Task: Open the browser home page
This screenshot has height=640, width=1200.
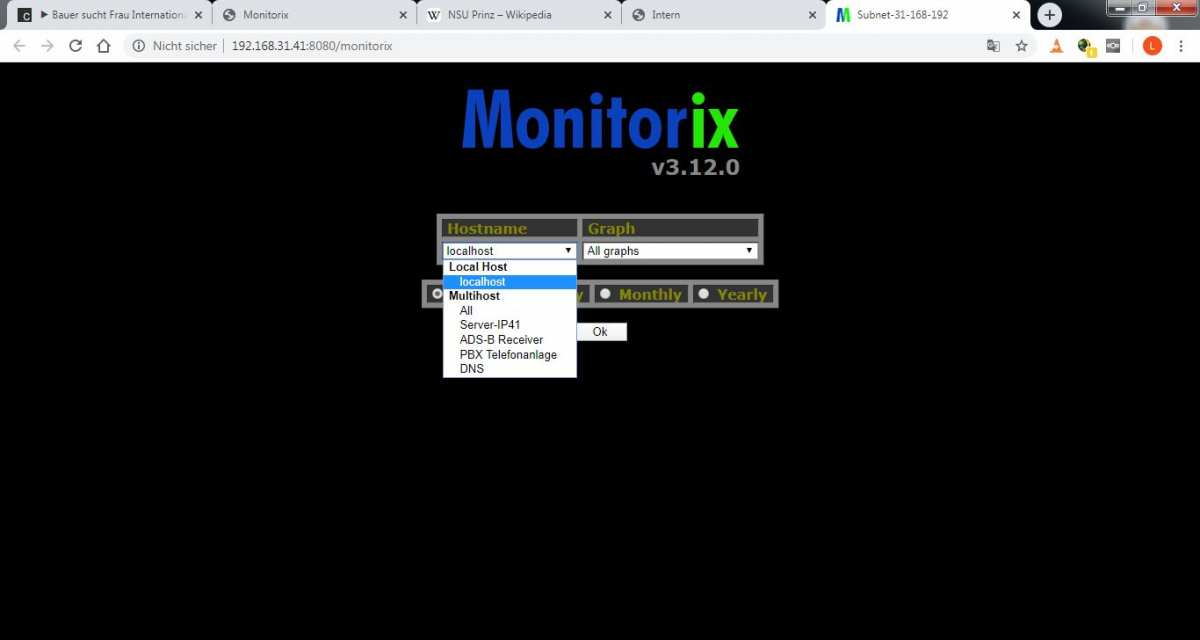Action: [x=103, y=46]
